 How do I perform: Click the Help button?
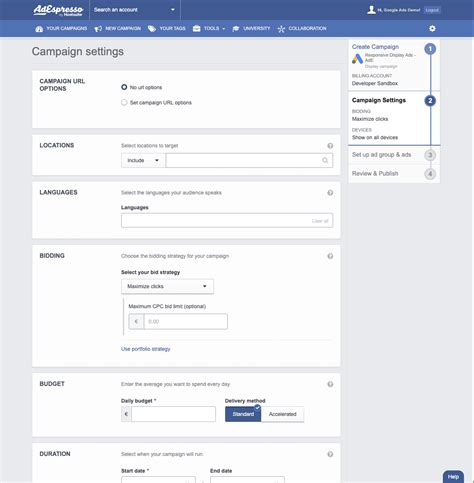coord(453,477)
